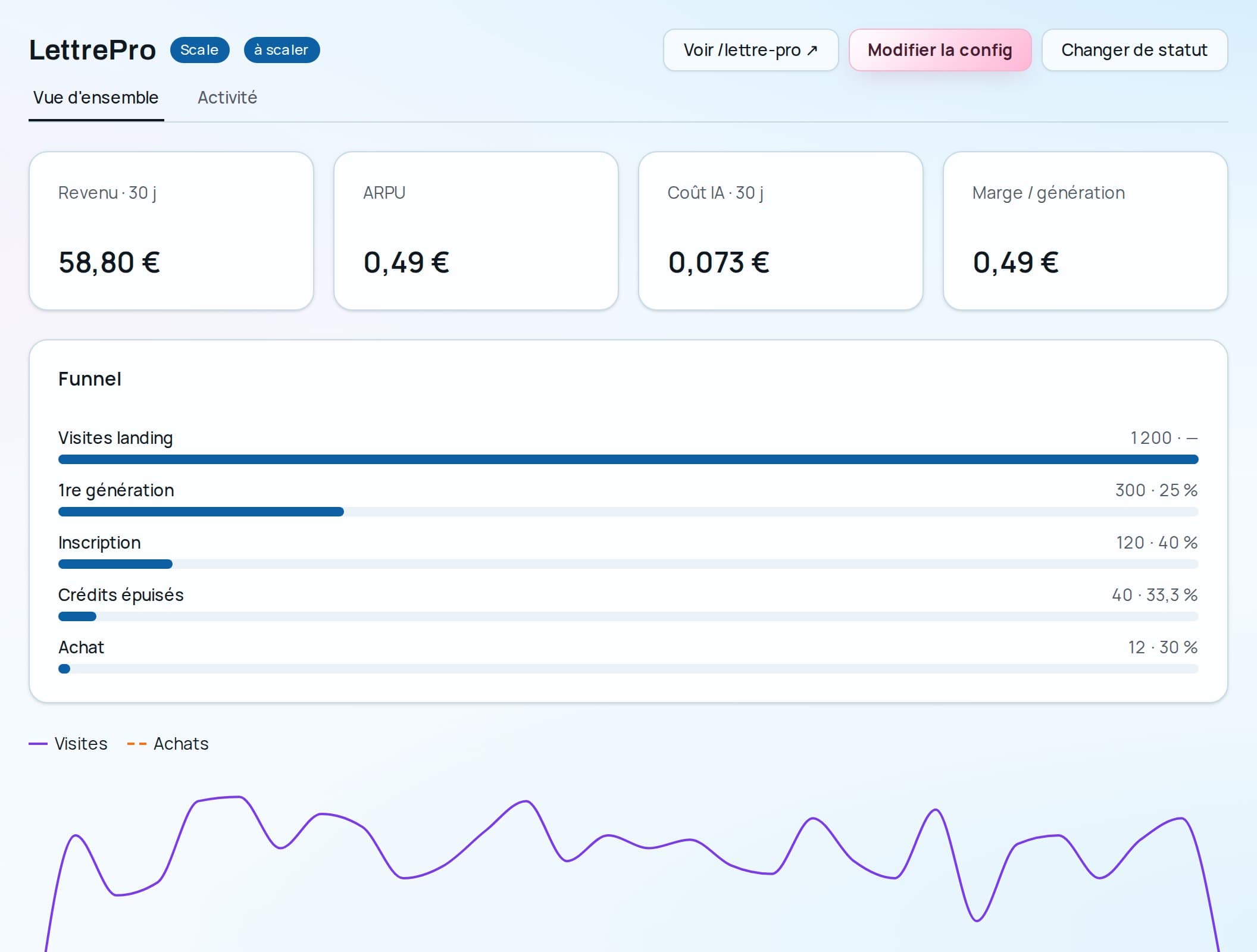This screenshot has width=1257, height=952.
Task: Click the à scaler status badge
Action: pyautogui.click(x=282, y=50)
